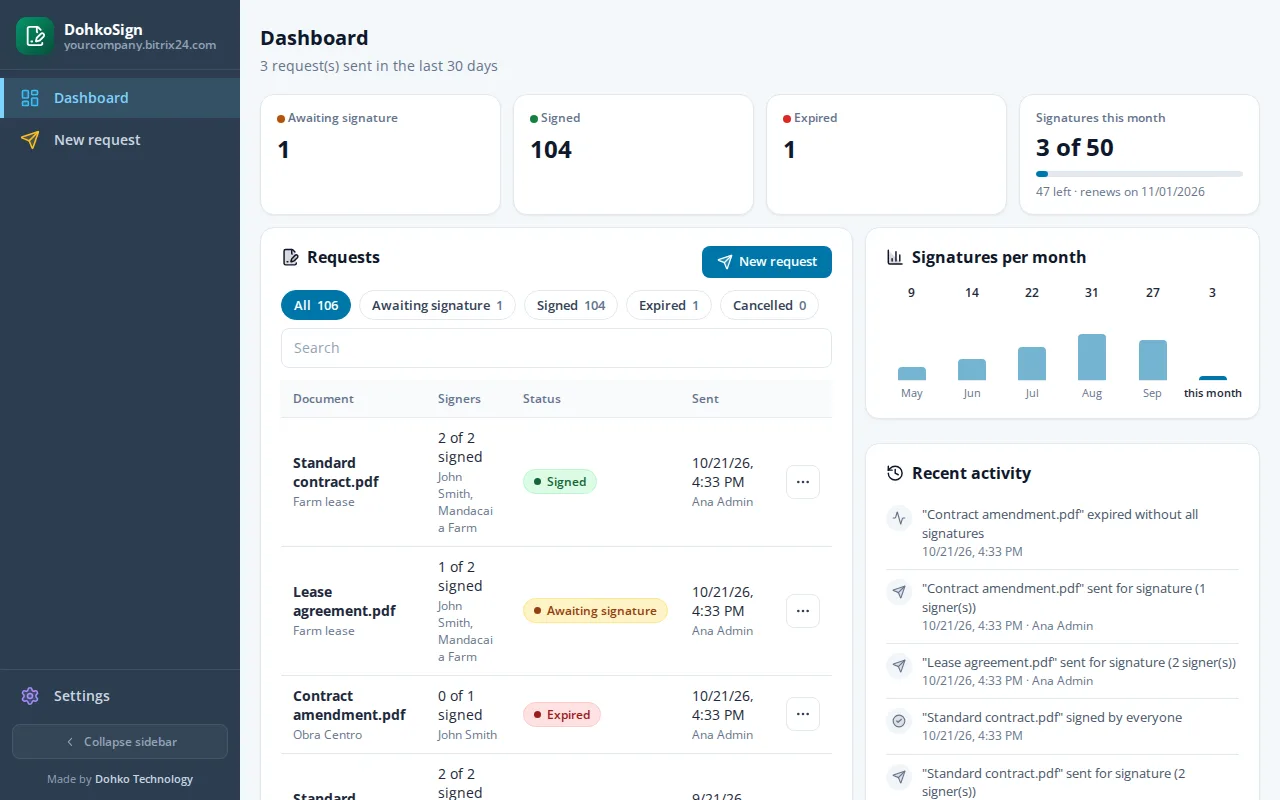Image resolution: width=1280 pixels, height=800 pixels.
Task: Click the Dohko Technology link
Action: click(144, 779)
